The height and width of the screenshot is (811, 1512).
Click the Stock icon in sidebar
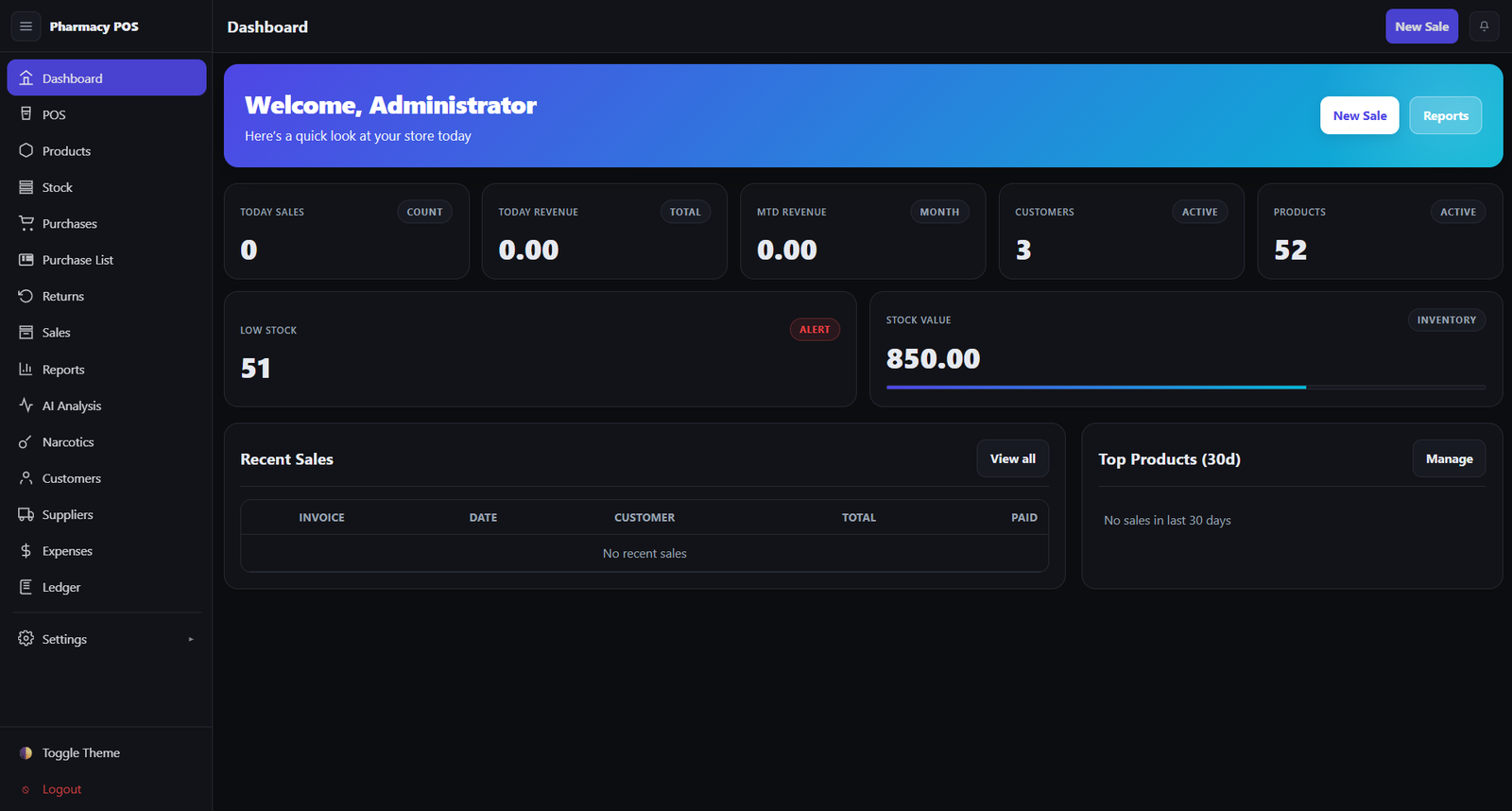click(x=26, y=187)
